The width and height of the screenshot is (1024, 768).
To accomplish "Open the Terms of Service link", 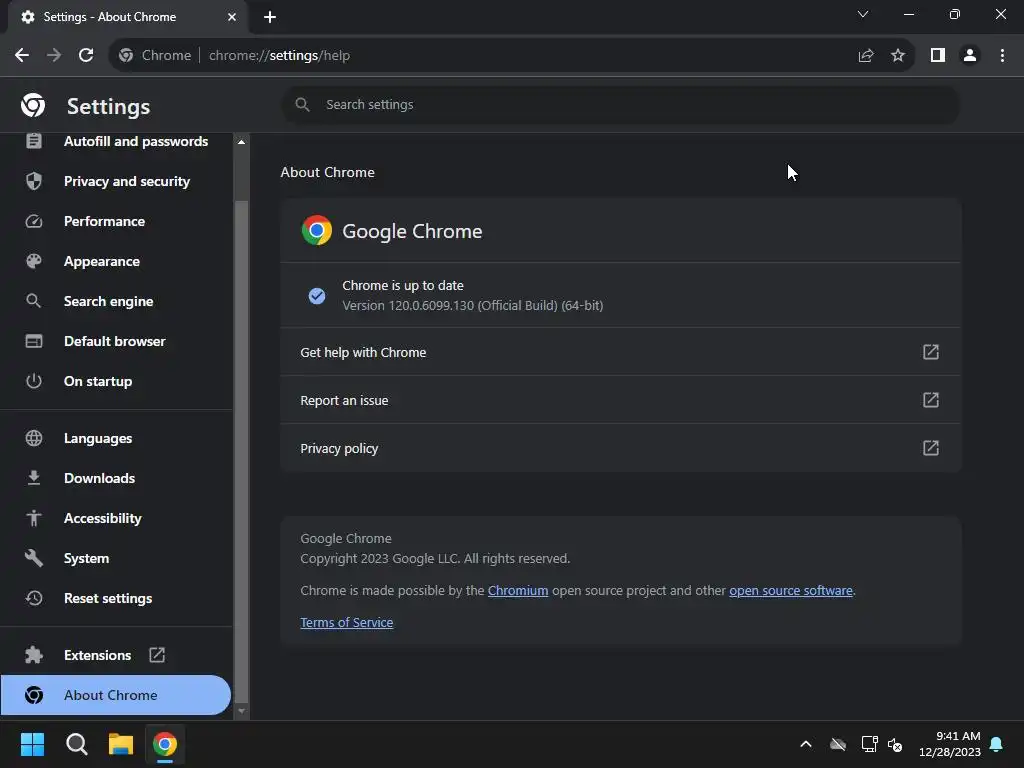I will tap(347, 622).
